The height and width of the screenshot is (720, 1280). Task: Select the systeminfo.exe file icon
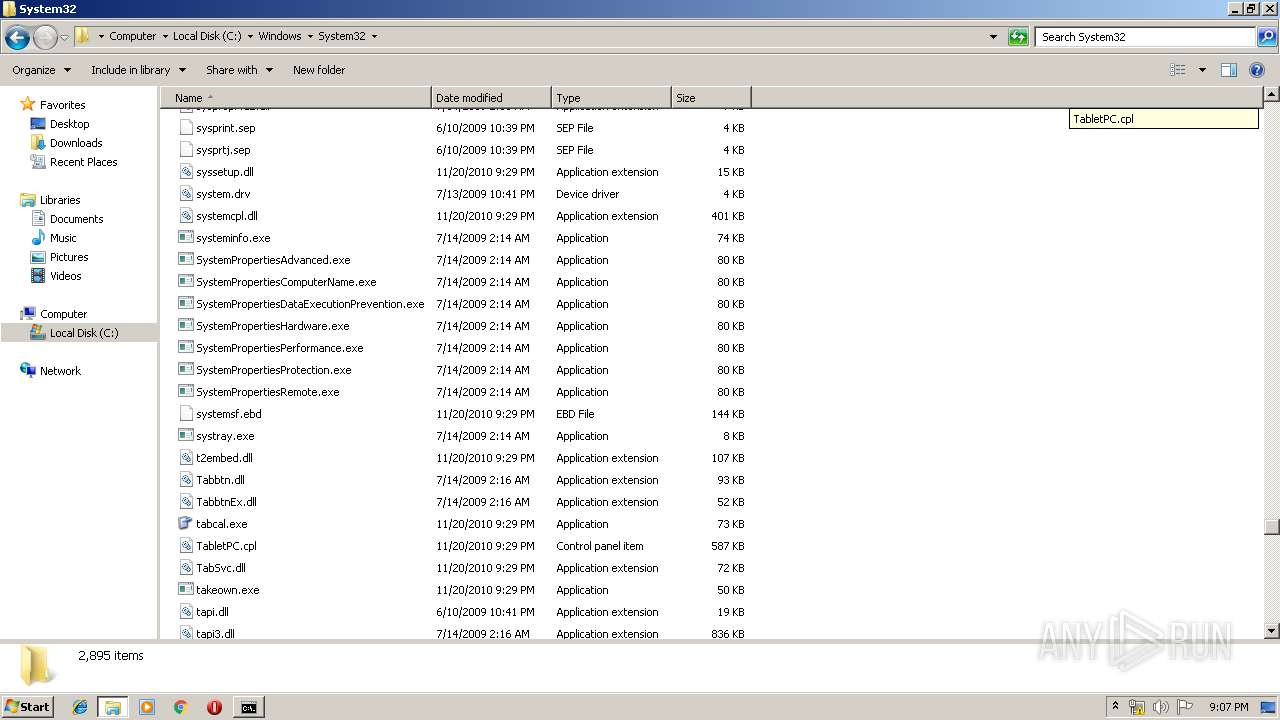[x=186, y=238]
